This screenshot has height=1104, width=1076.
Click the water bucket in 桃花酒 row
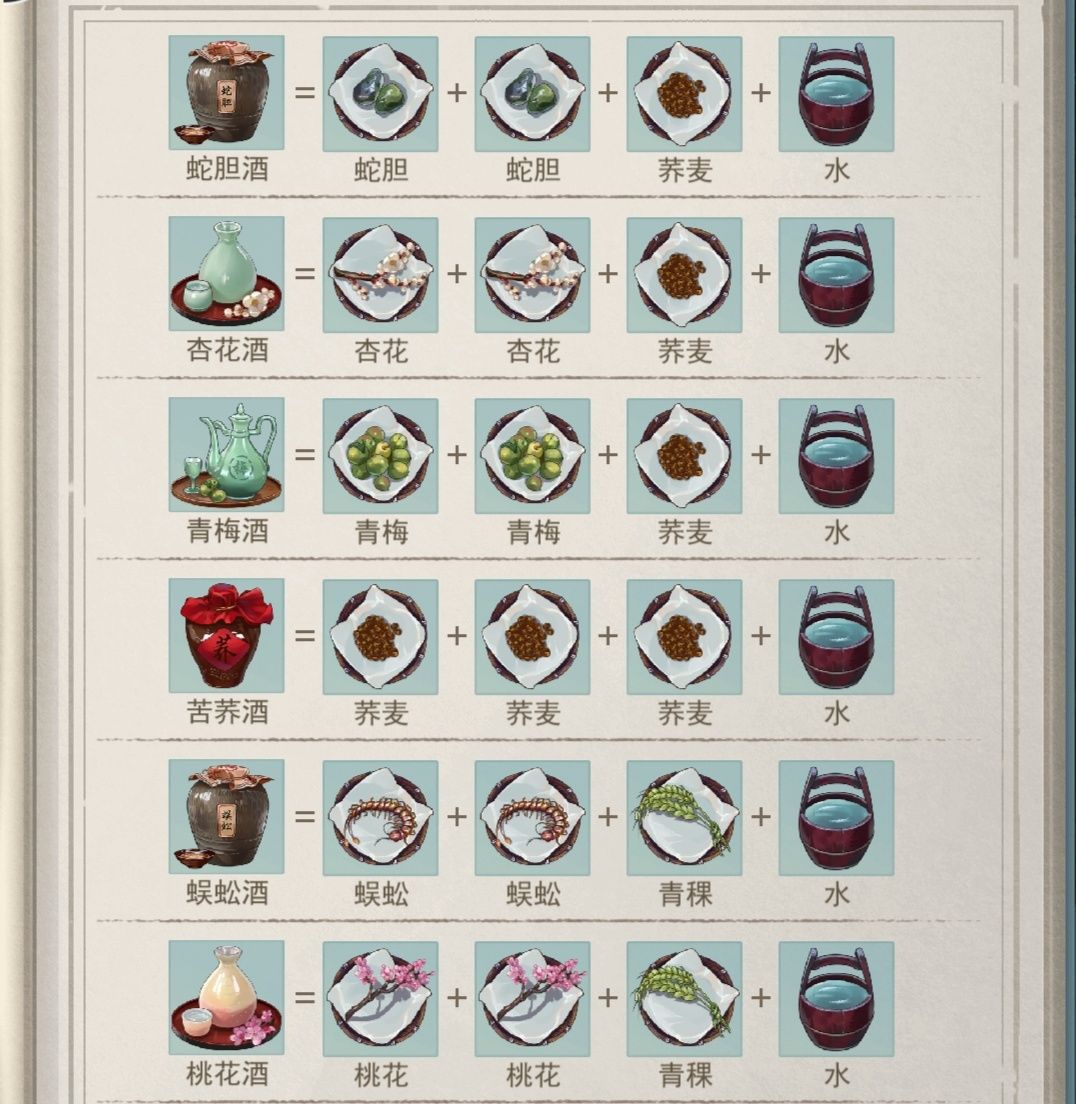(x=837, y=999)
